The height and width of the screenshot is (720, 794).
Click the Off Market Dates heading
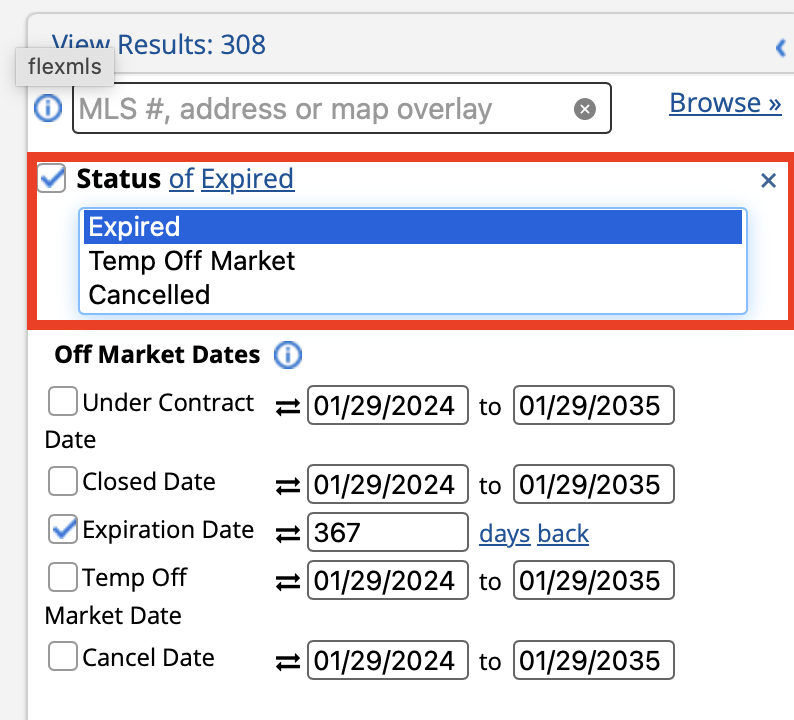pyautogui.click(x=157, y=354)
